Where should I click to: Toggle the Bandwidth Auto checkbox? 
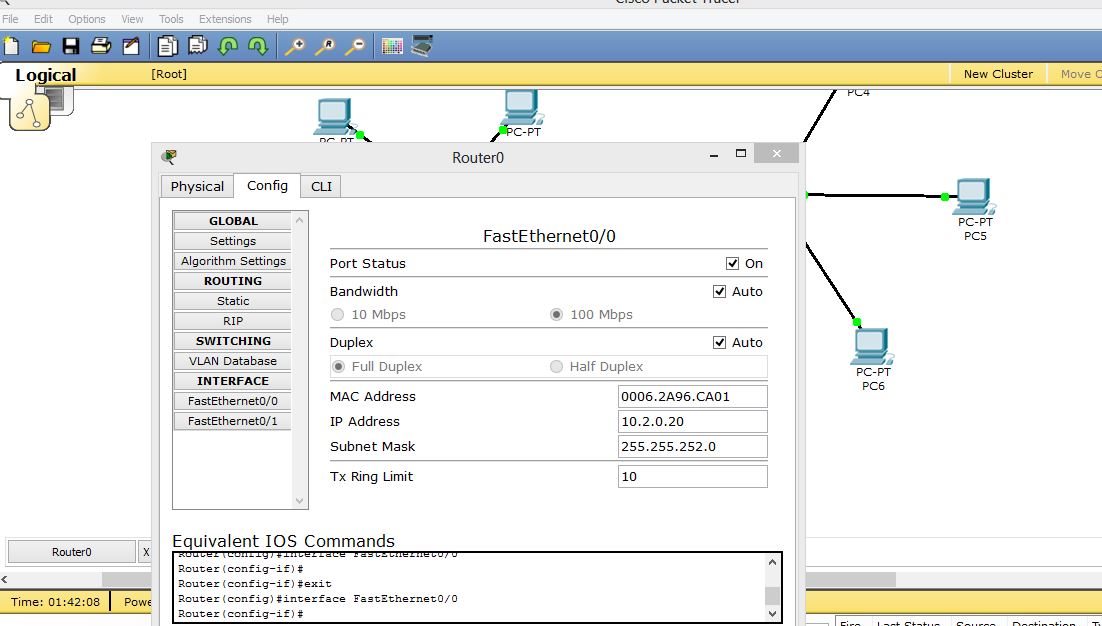(719, 292)
